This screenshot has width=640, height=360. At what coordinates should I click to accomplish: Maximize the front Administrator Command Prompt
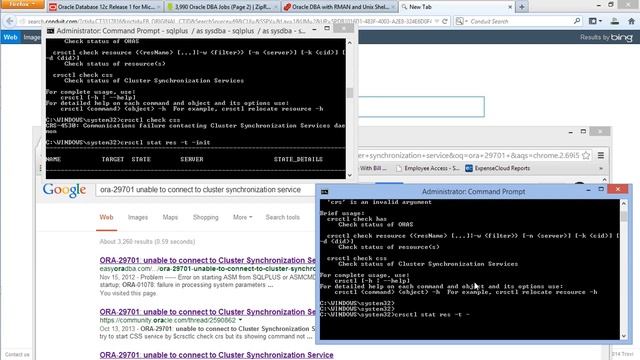601,189
